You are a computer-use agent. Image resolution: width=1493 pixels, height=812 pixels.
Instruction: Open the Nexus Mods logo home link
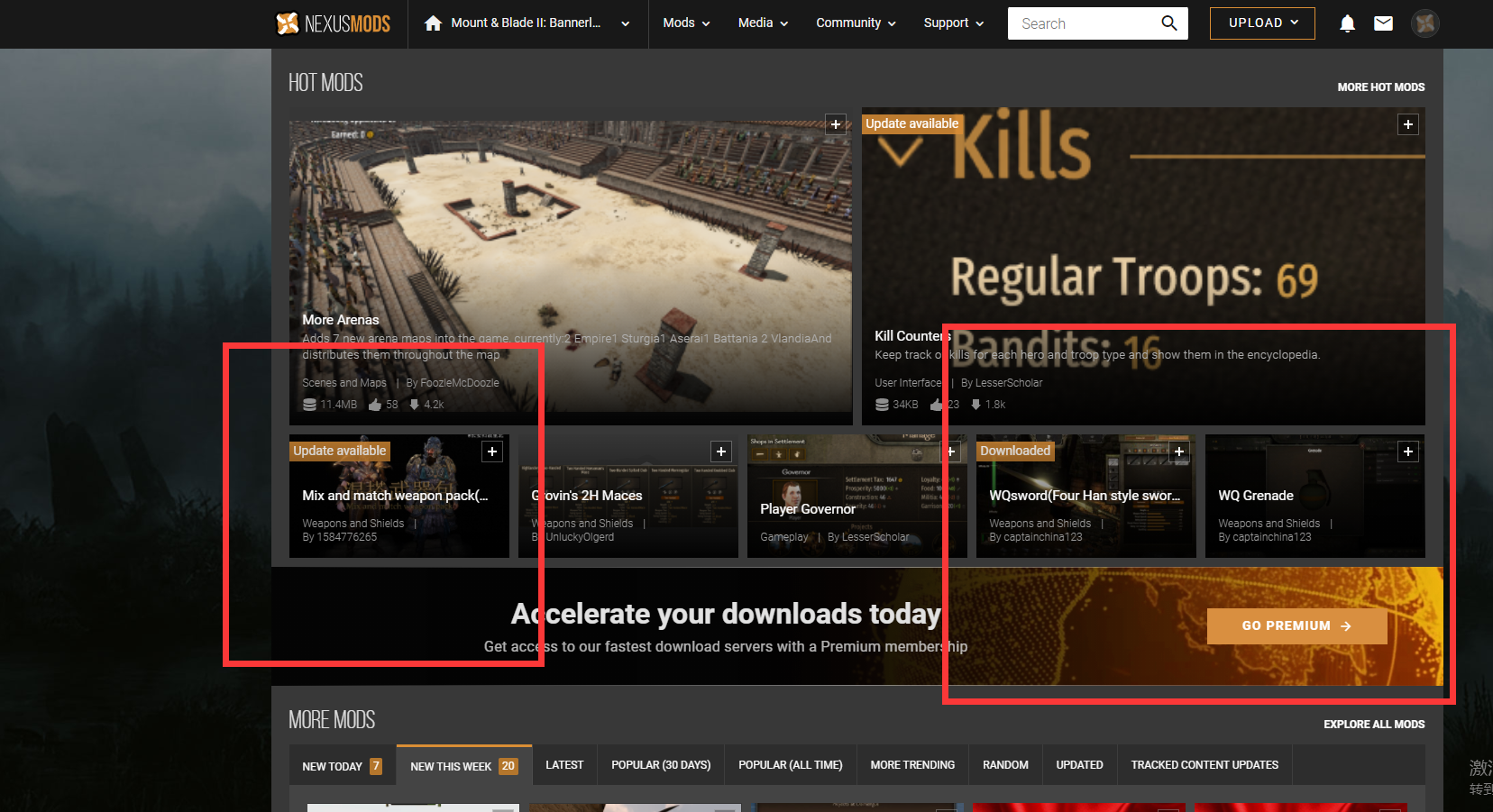(333, 23)
